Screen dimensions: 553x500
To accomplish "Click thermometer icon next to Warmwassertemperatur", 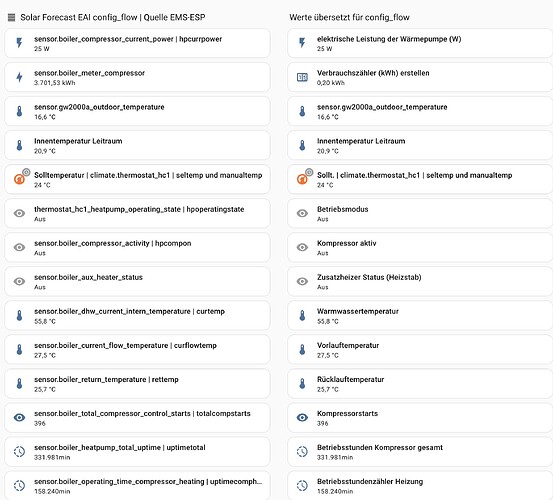I will 302,315.
